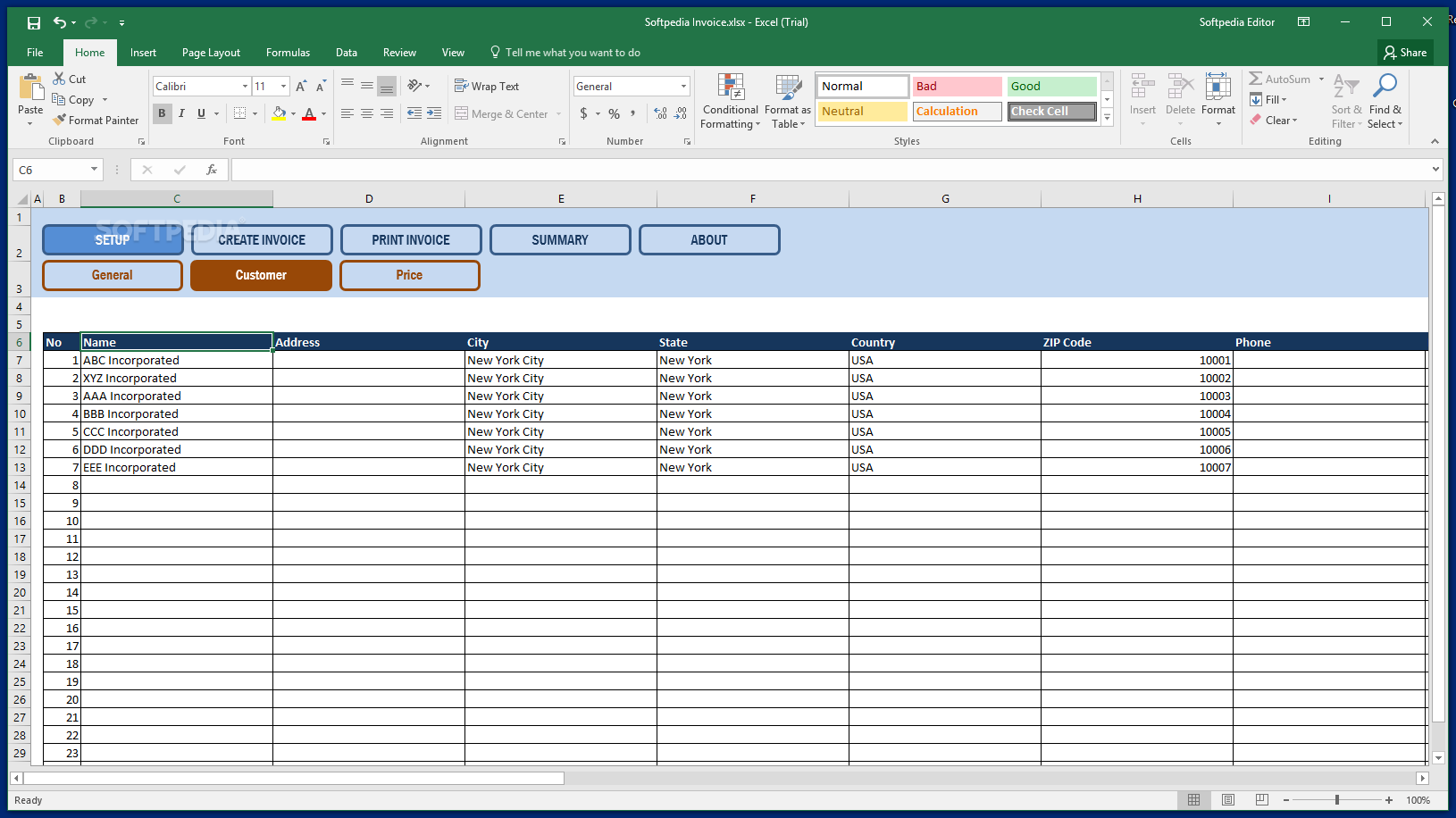Open the Fill dropdown

[1269, 99]
